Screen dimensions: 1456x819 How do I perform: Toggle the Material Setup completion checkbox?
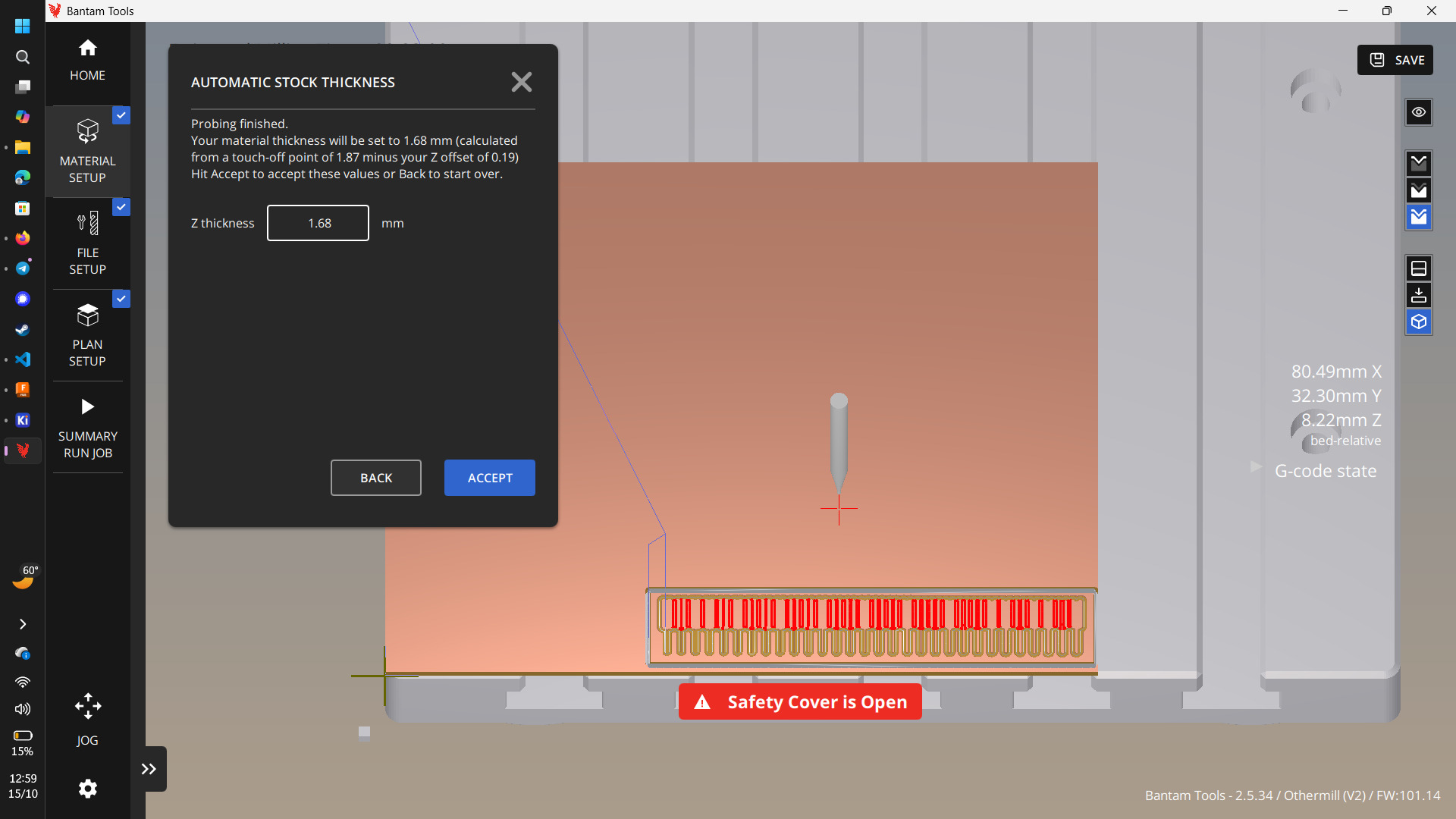click(121, 115)
